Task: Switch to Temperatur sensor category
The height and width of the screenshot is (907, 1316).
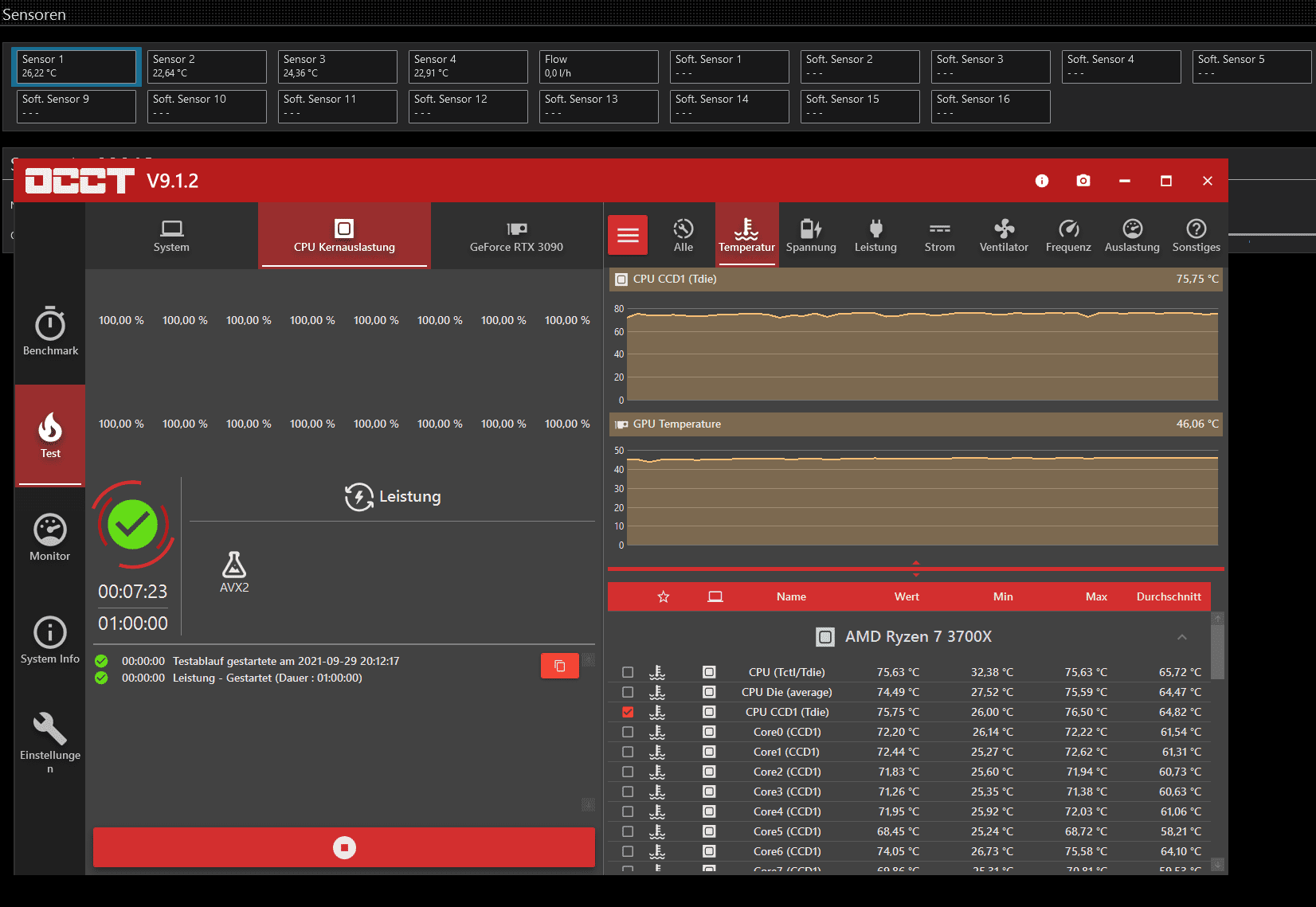Action: tap(746, 236)
